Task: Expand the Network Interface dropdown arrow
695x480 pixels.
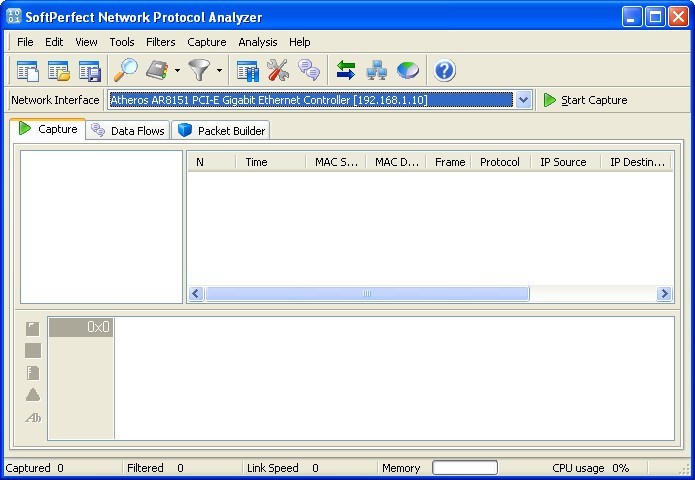Action: coord(523,100)
